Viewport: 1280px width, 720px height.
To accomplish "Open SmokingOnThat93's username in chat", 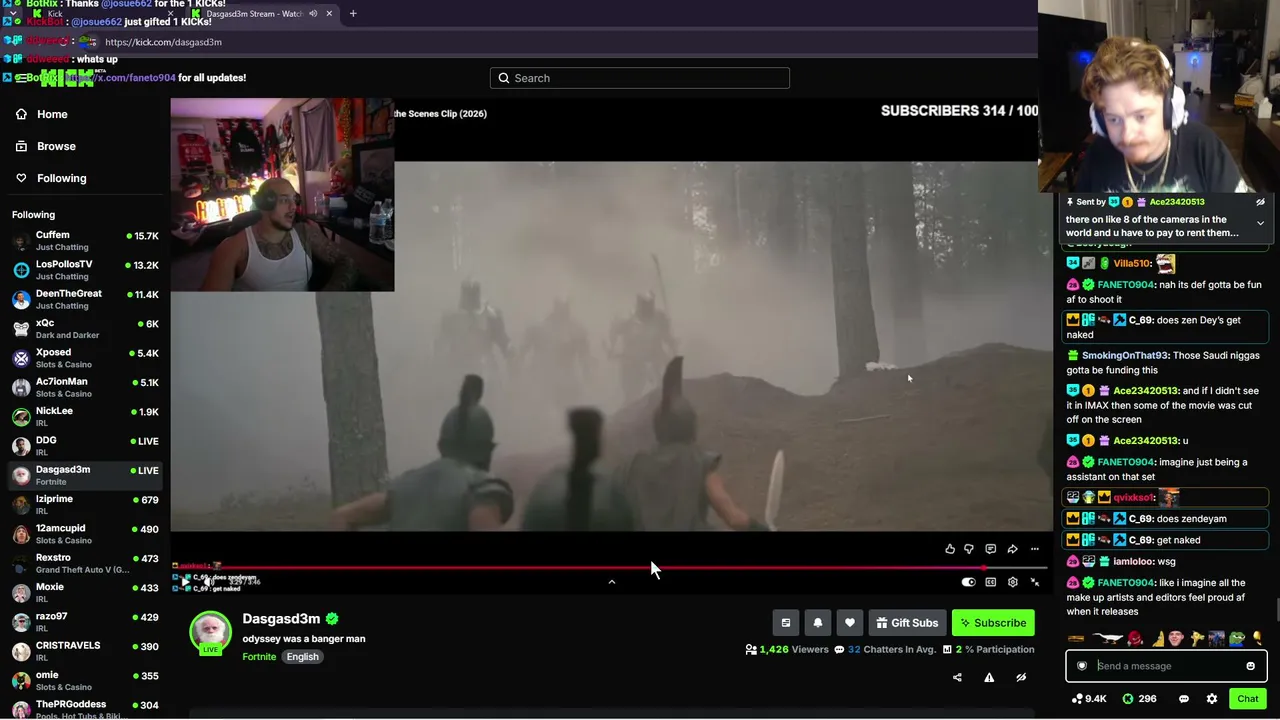I will pyautogui.click(x=1125, y=355).
